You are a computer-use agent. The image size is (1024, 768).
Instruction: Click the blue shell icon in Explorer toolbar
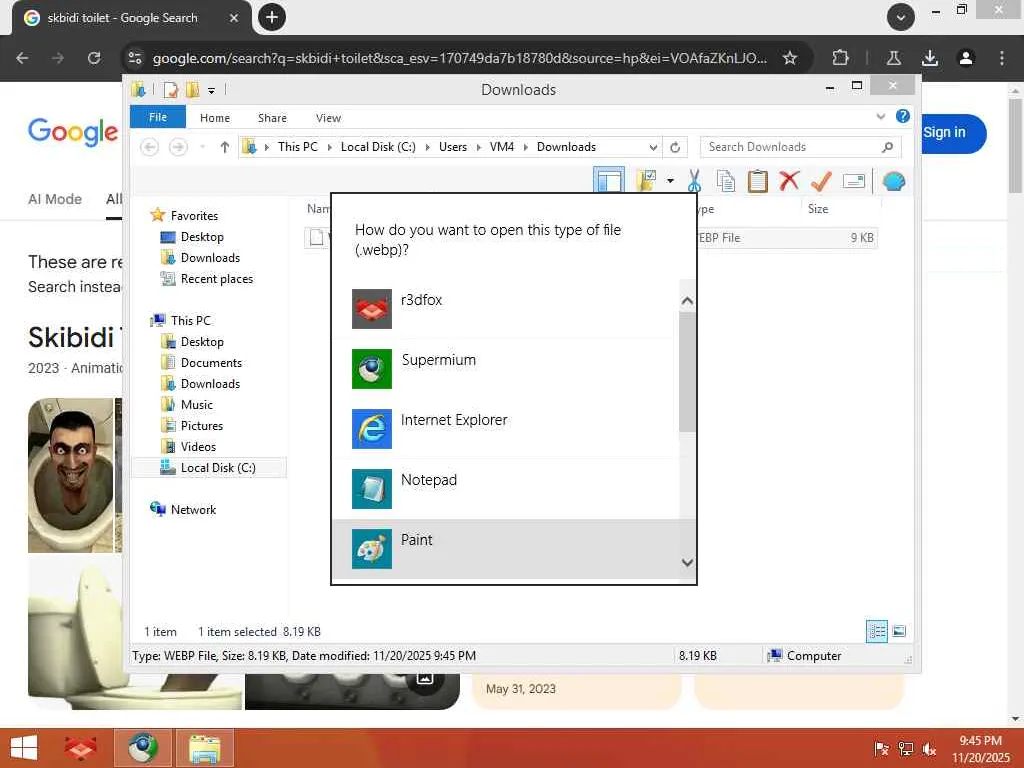893,181
